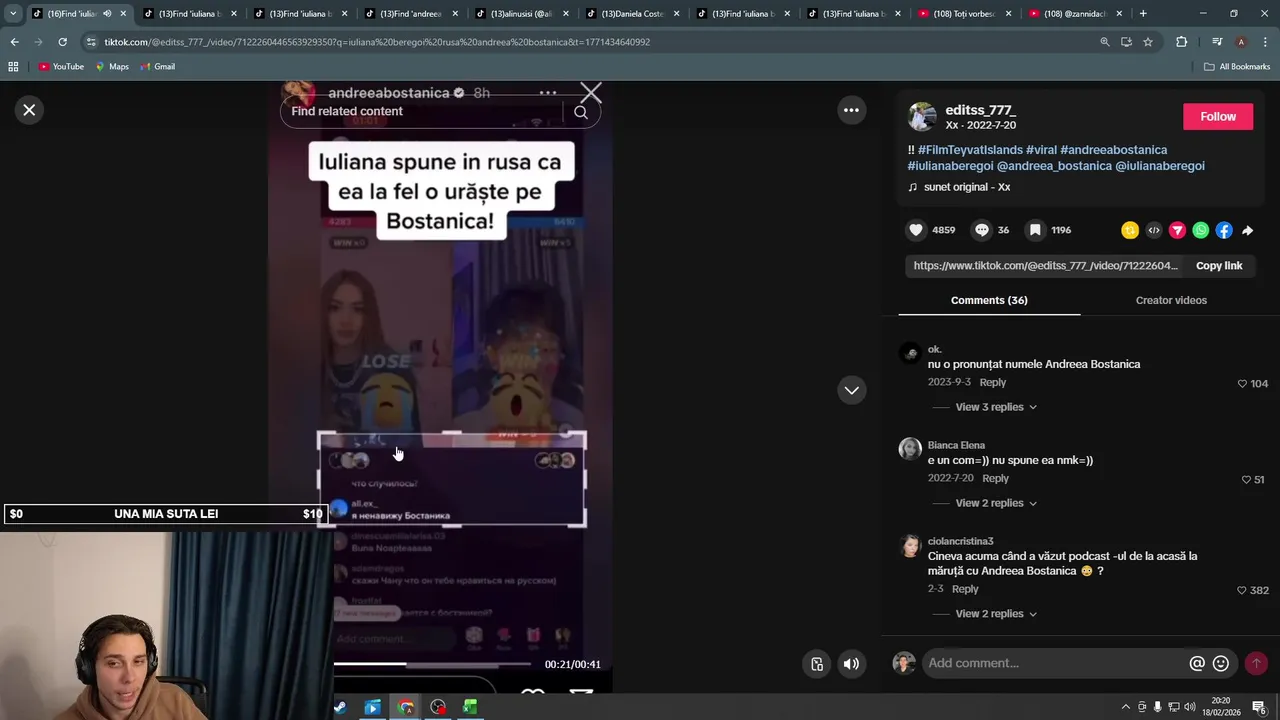Send to friends red icon

click(1177, 230)
